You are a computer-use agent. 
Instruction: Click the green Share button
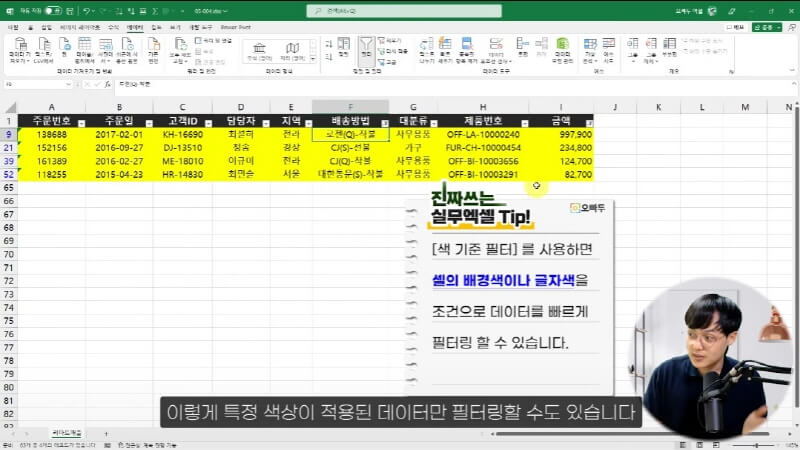767,27
